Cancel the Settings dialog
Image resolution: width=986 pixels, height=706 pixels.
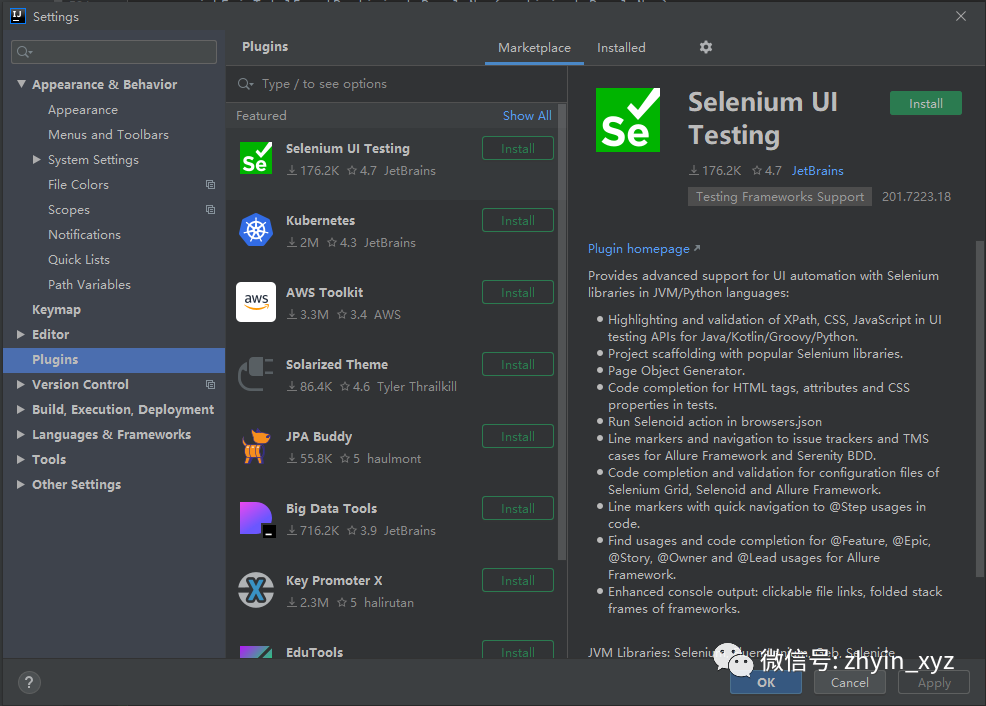850,683
